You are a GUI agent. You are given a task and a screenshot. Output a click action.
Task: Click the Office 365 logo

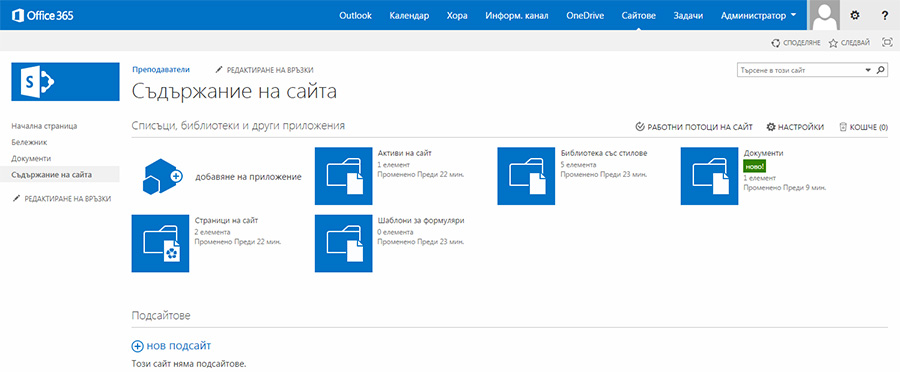pos(42,16)
